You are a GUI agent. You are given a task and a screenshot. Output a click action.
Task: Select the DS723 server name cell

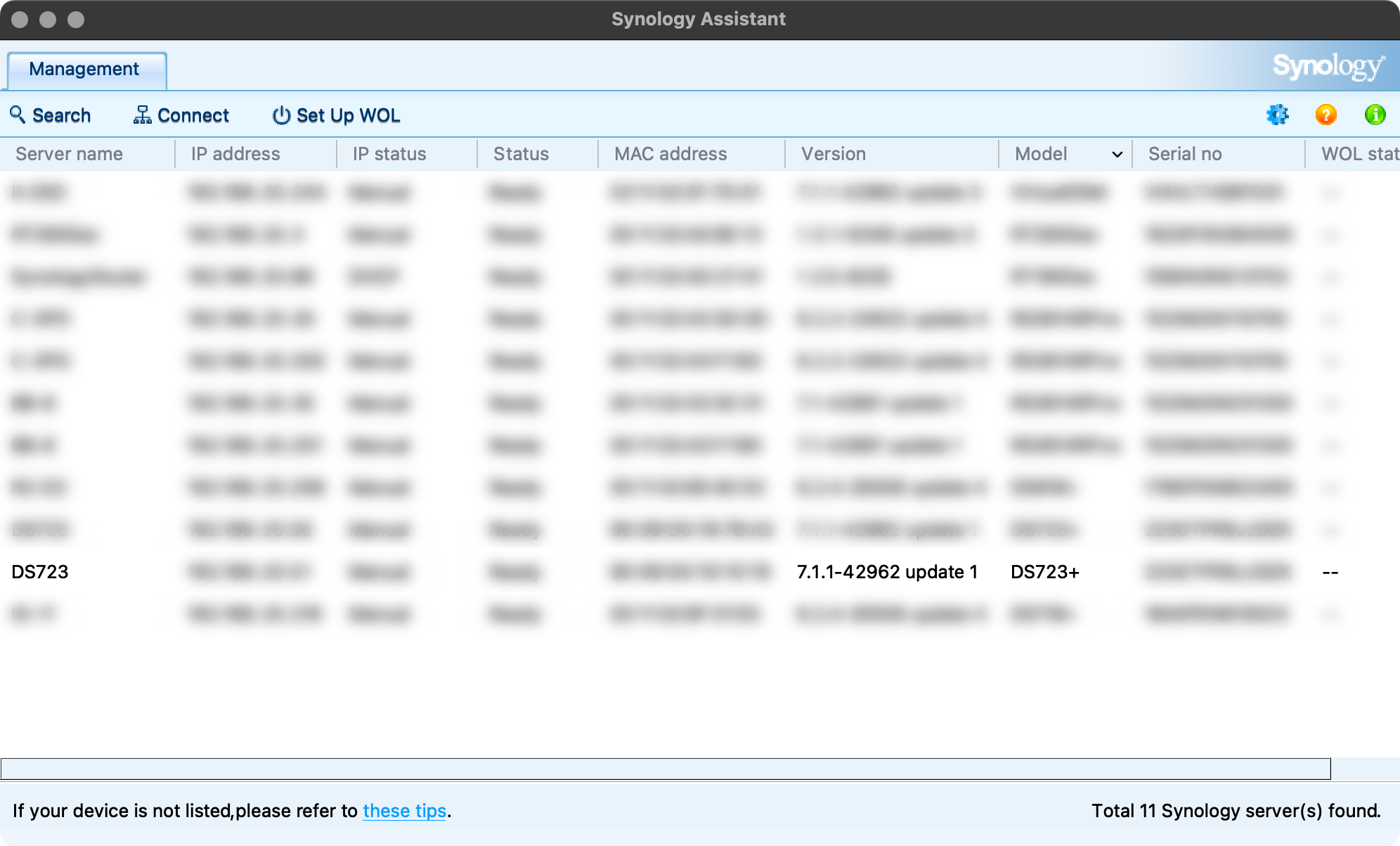click(x=40, y=572)
